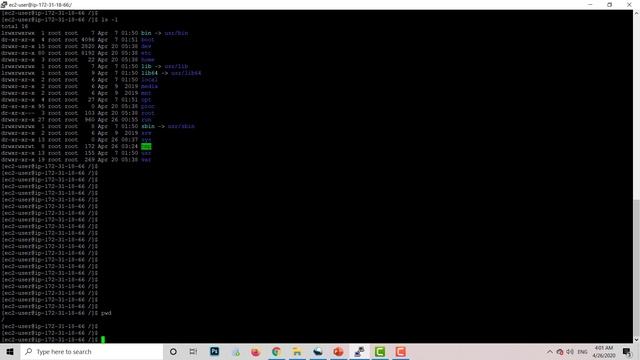Open PowerPoint from the taskbar
Viewport: 640px width, 360px height.
click(x=338, y=351)
